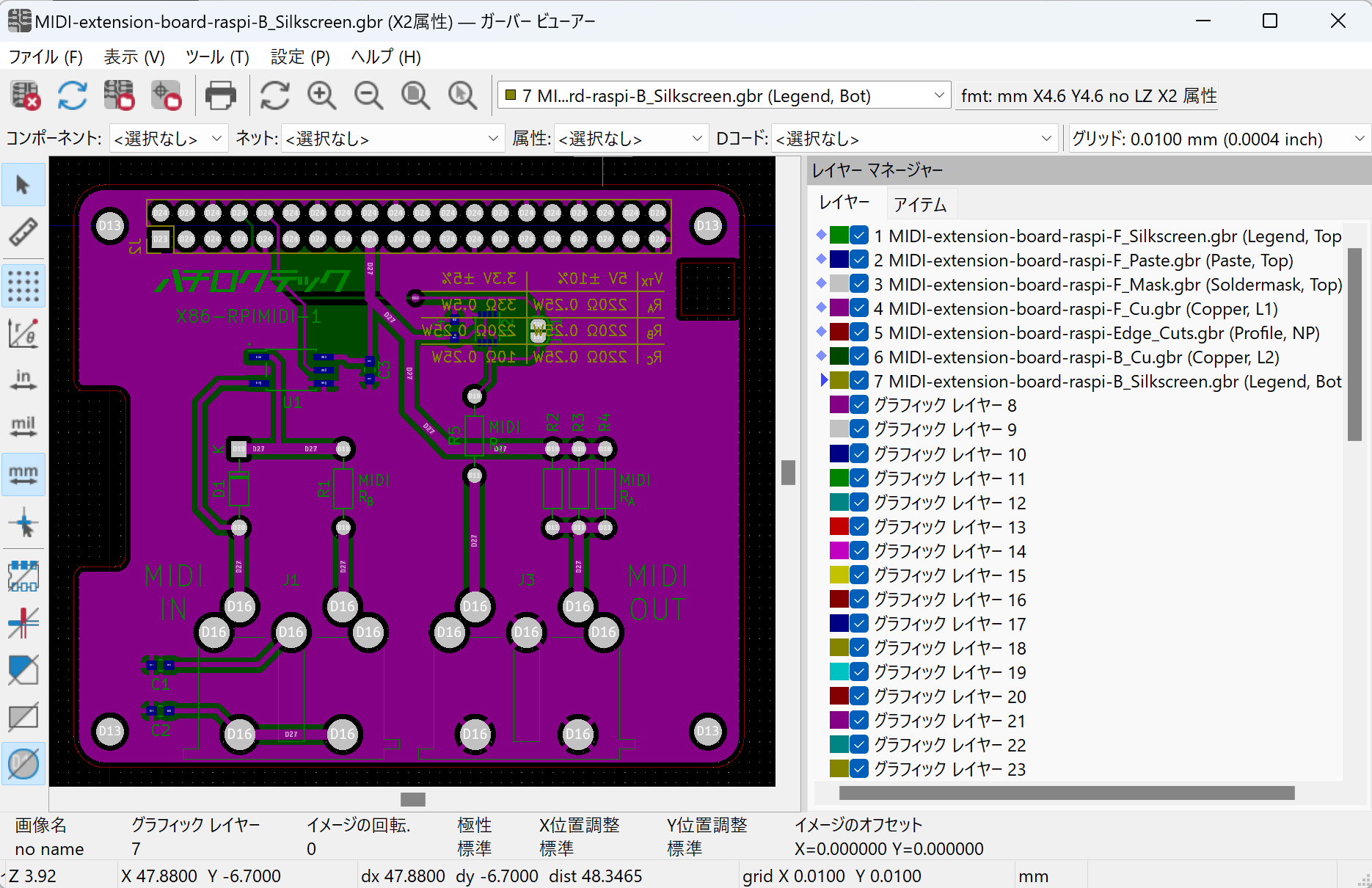Click the clear all layers icon
The height and width of the screenshot is (888, 1372).
[25, 96]
